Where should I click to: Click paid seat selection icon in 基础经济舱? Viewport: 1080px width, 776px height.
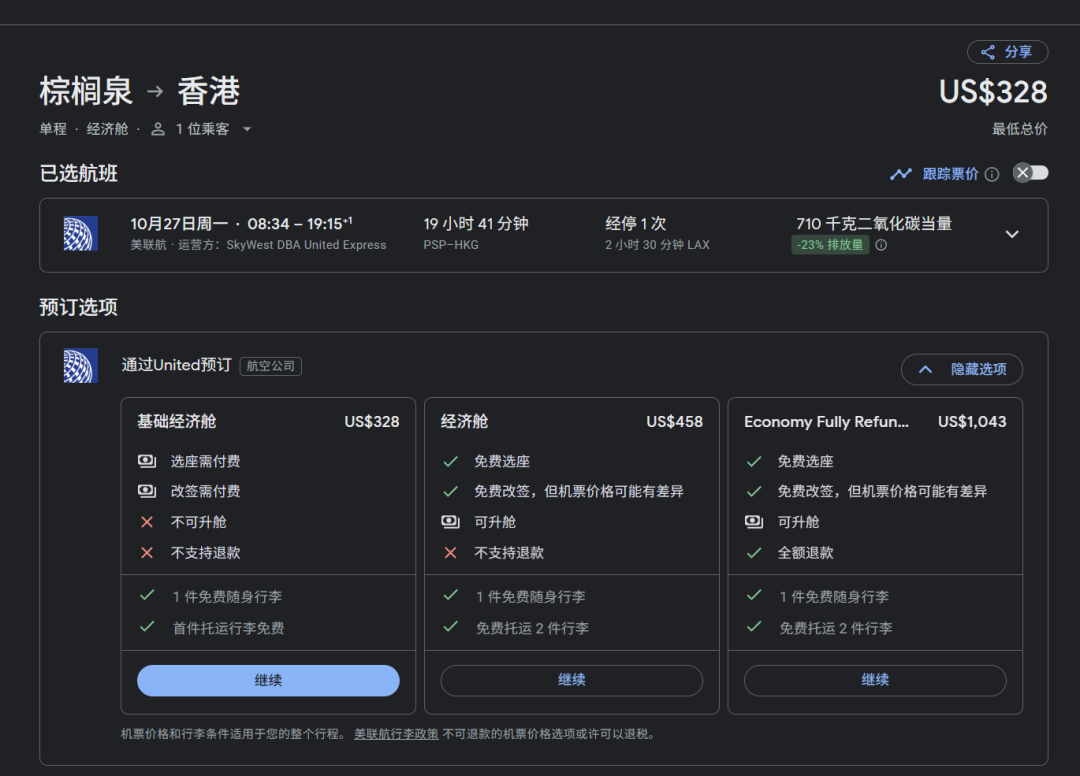pos(147,461)
